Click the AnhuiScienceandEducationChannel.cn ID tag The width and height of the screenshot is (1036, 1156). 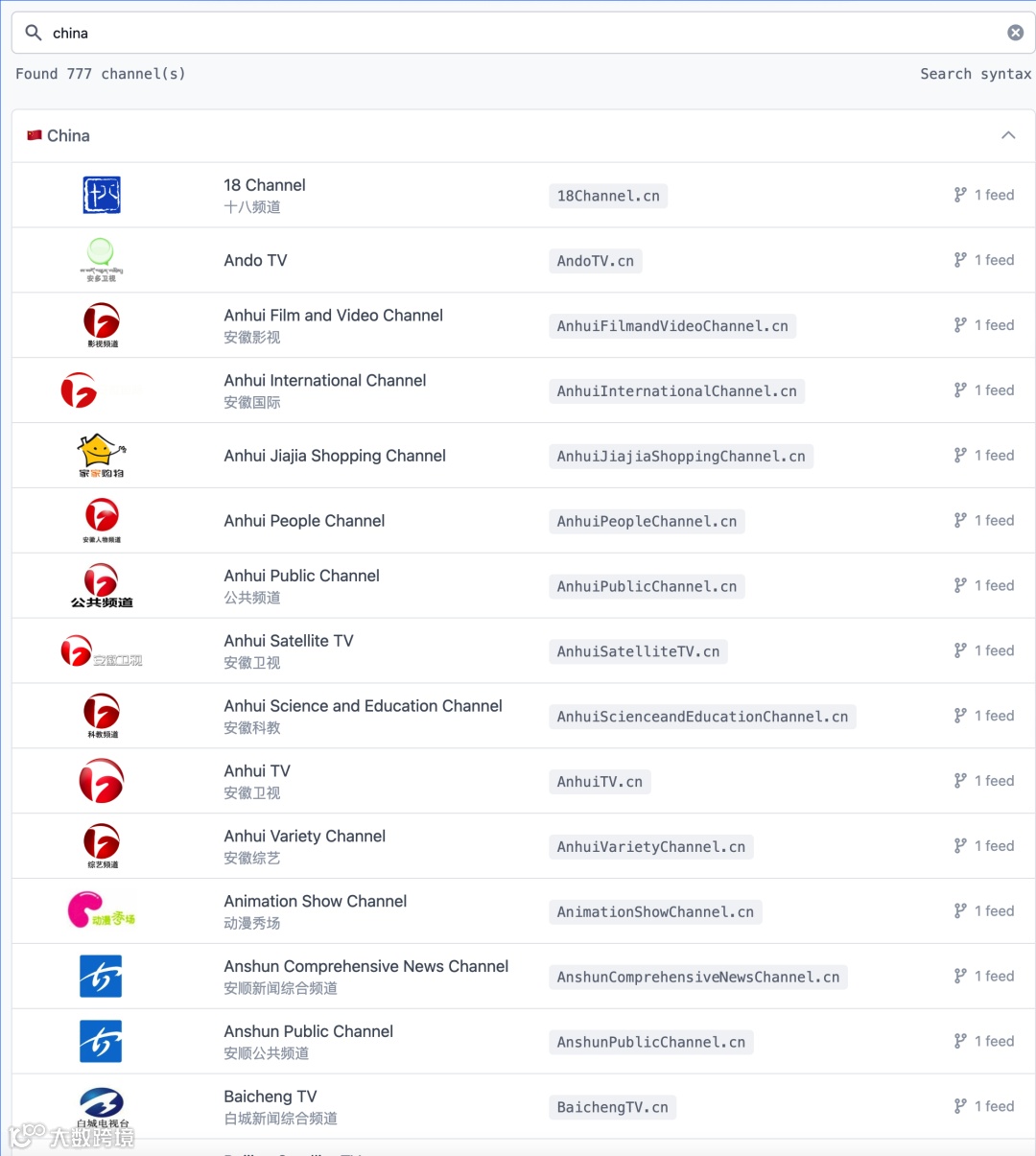[703, 717]
